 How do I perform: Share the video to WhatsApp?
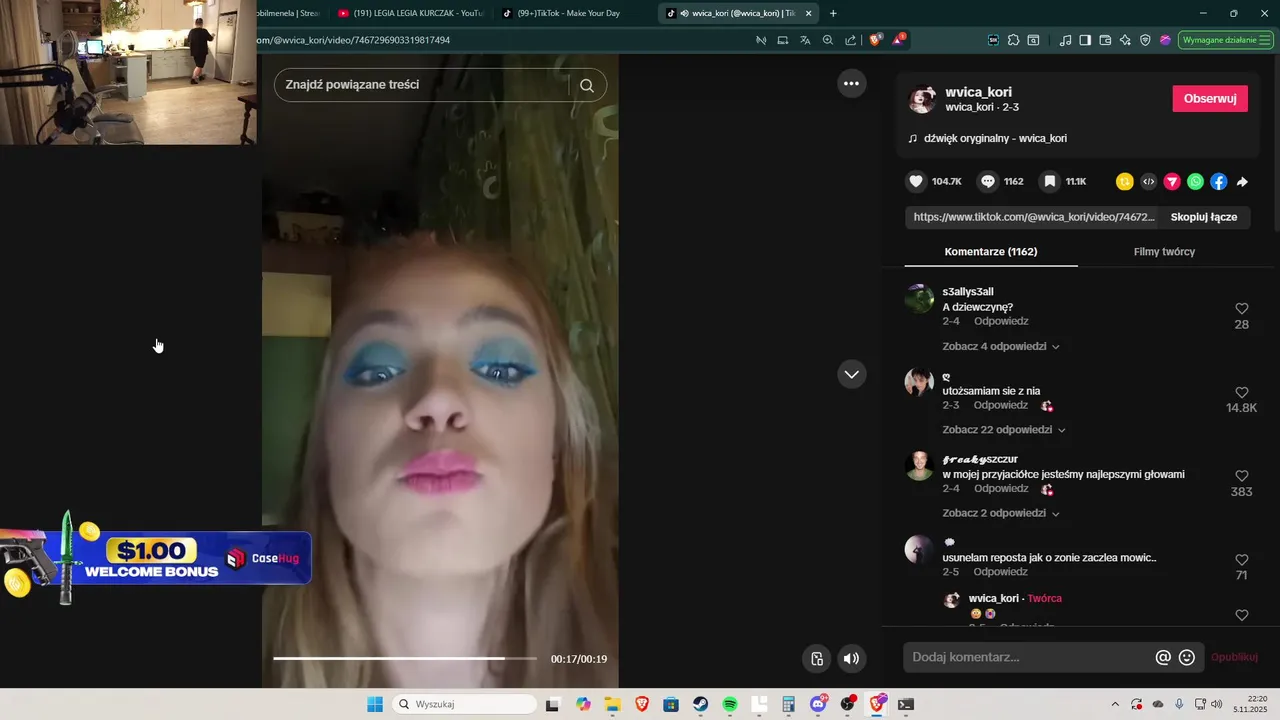click(x=1195, y=181)
